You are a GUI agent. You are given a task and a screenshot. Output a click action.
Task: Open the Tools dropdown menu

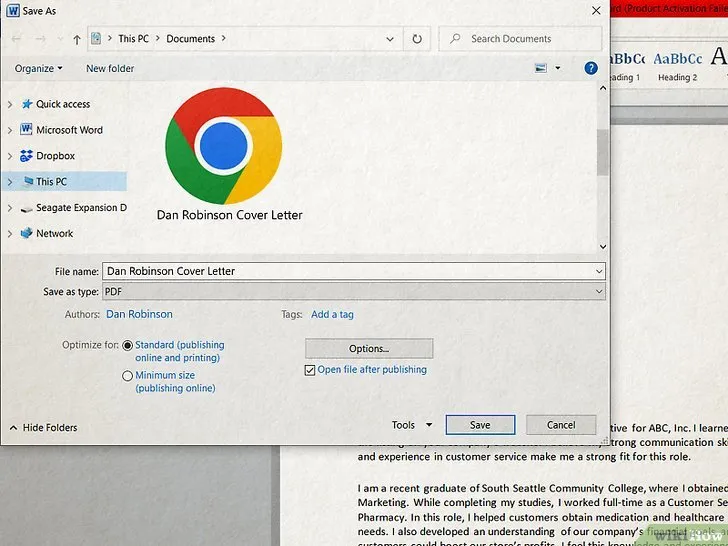412,425
